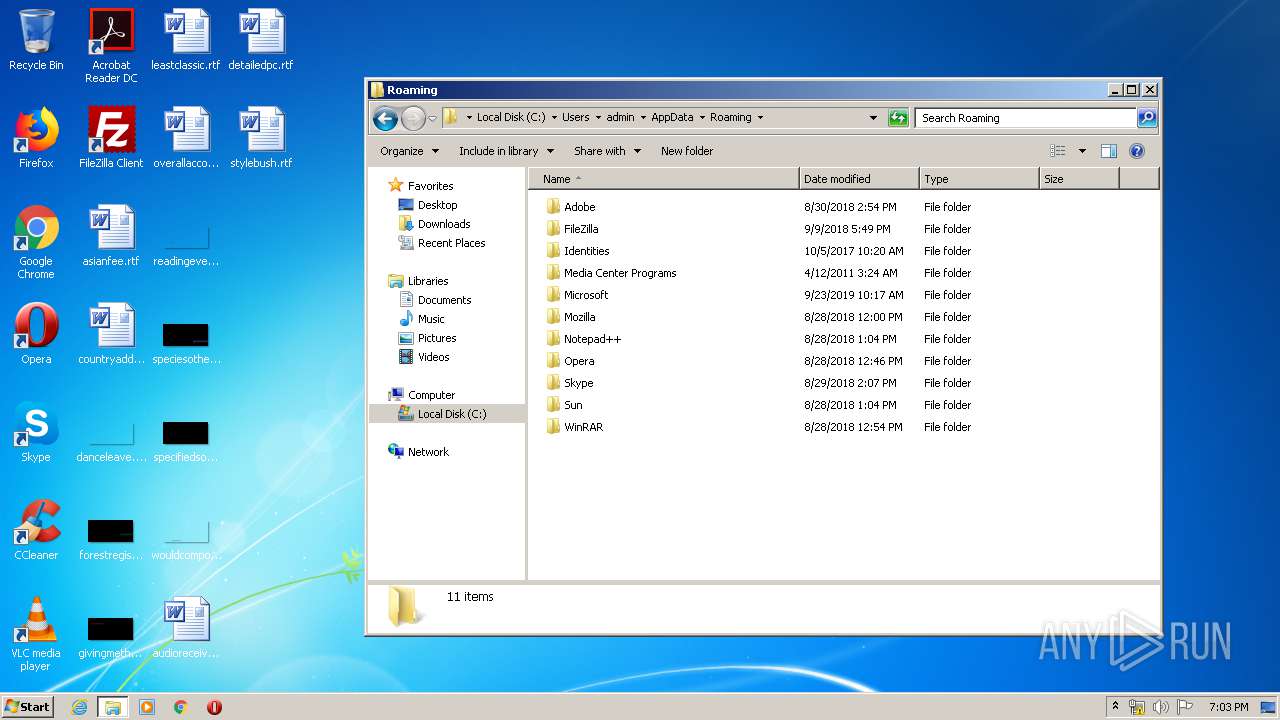Sort by the Size column header

click(x=1079, y=179)
